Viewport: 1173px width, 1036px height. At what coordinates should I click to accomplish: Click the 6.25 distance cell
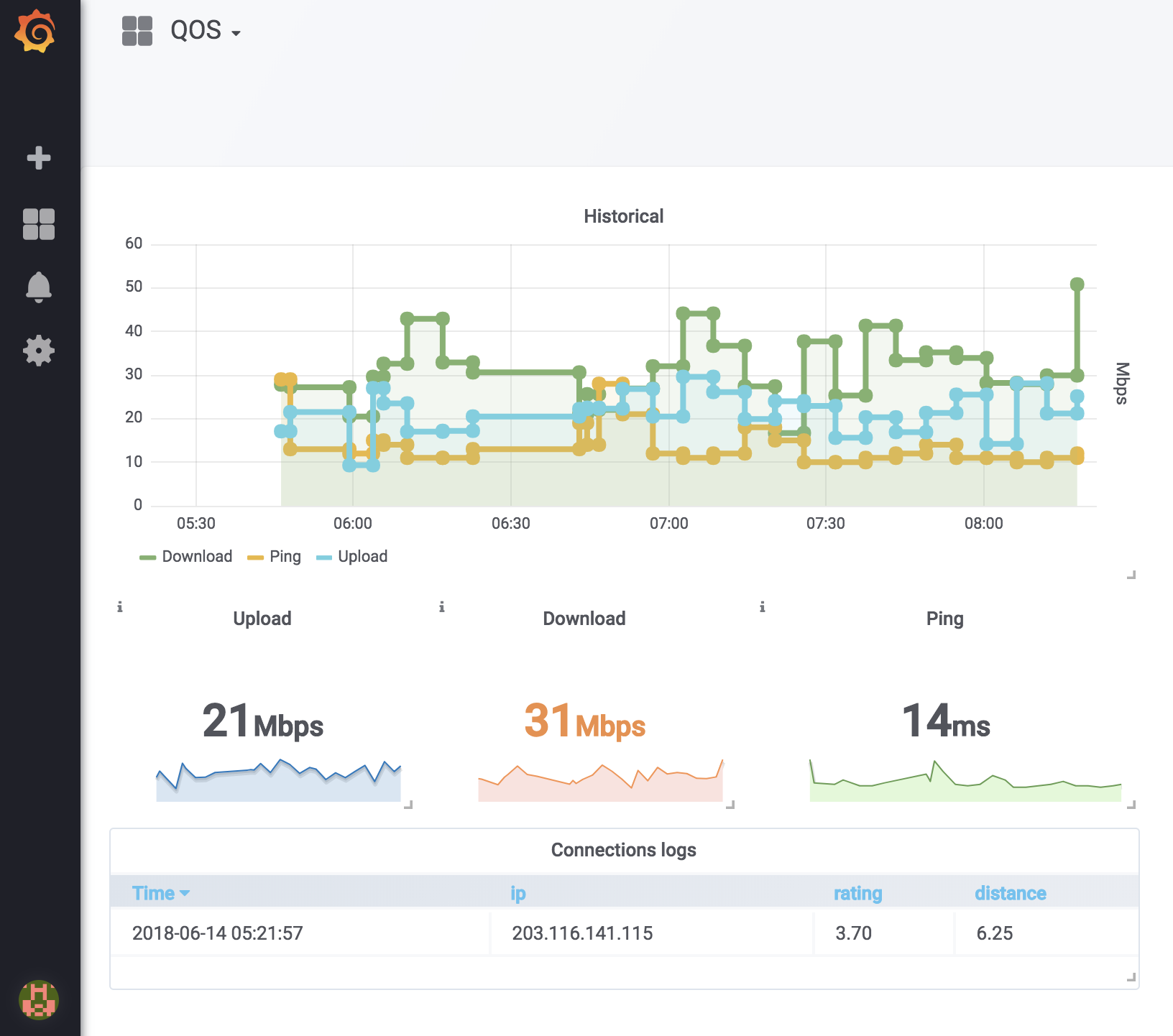1046,933
